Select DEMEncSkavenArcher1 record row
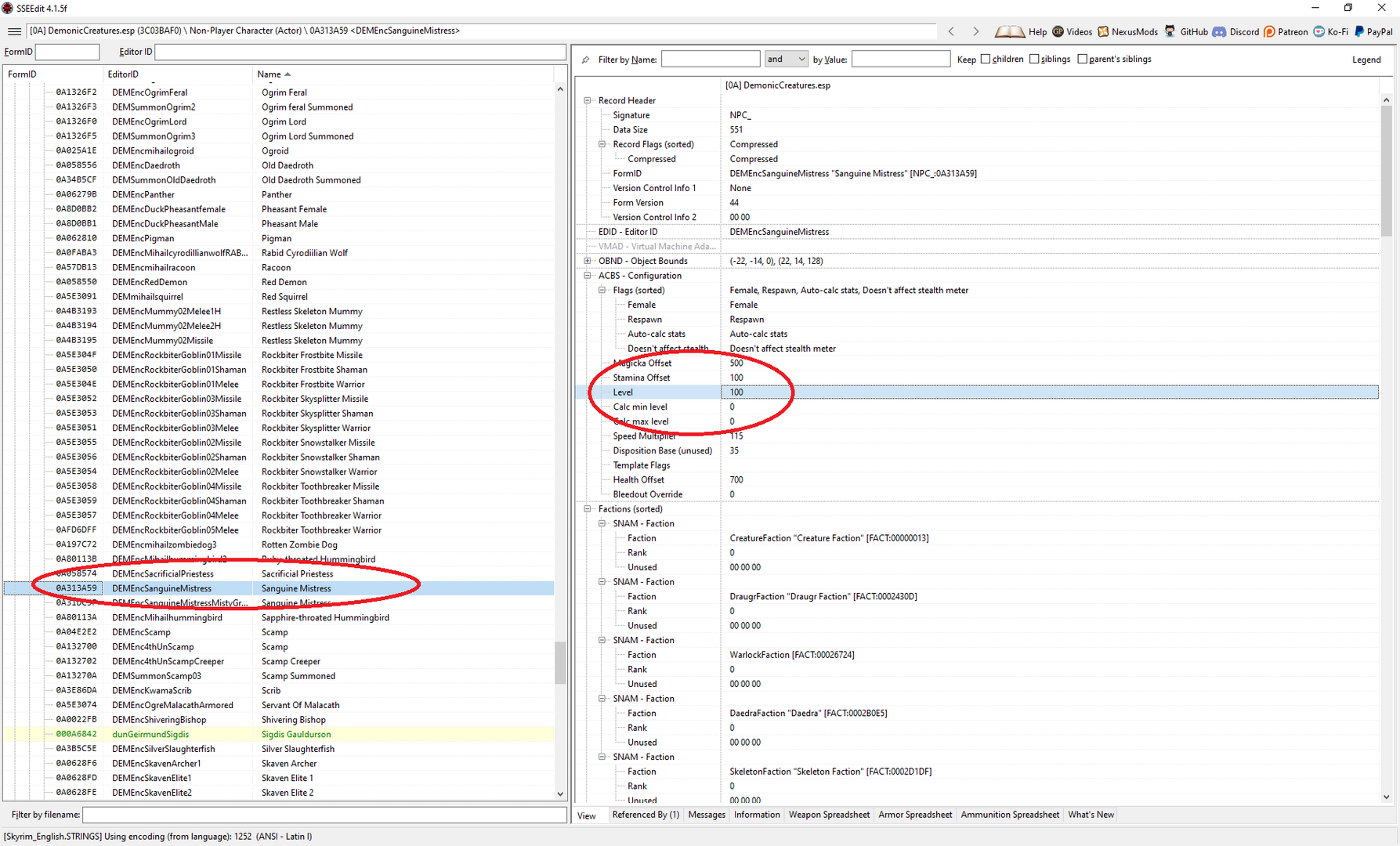 [x=279, y=764]
